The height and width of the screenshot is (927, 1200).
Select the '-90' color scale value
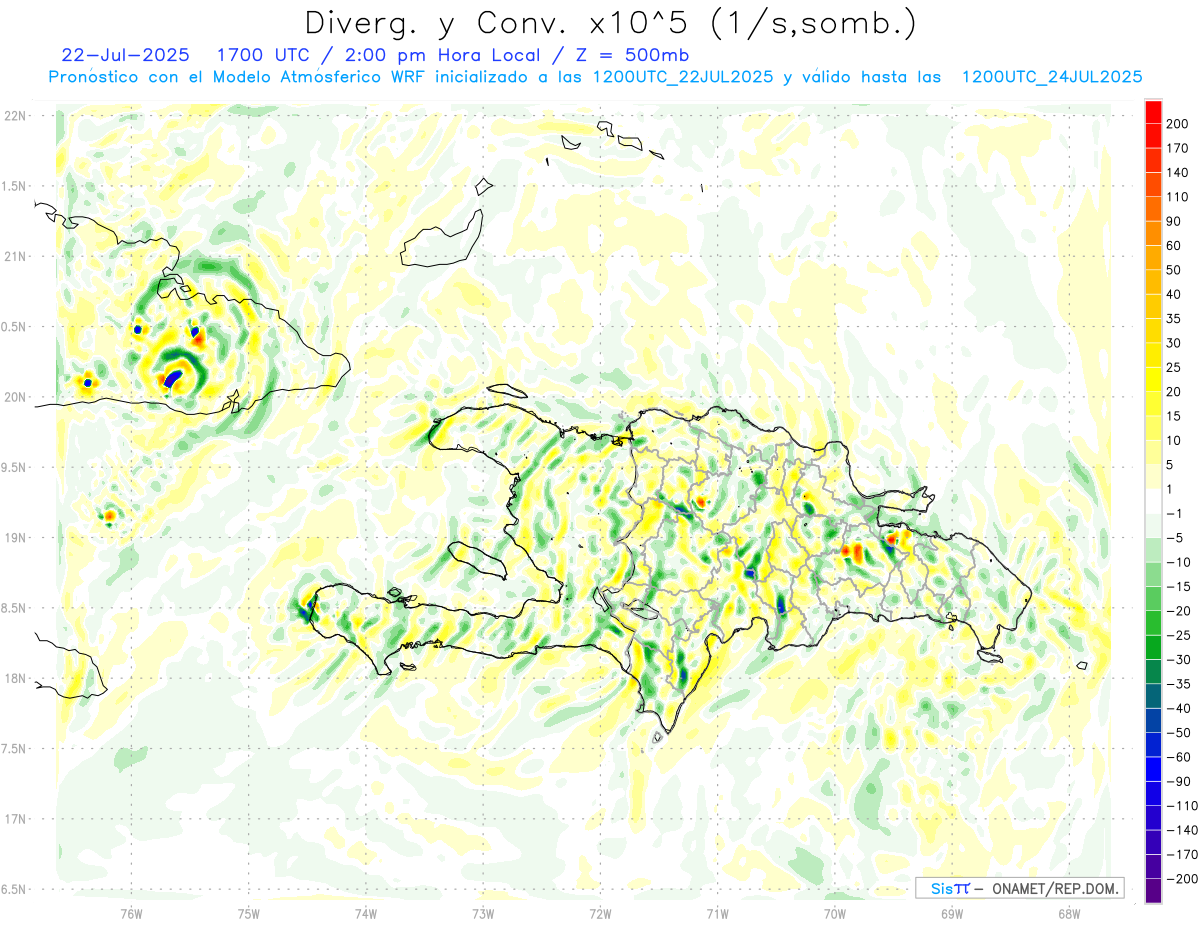1178,781
